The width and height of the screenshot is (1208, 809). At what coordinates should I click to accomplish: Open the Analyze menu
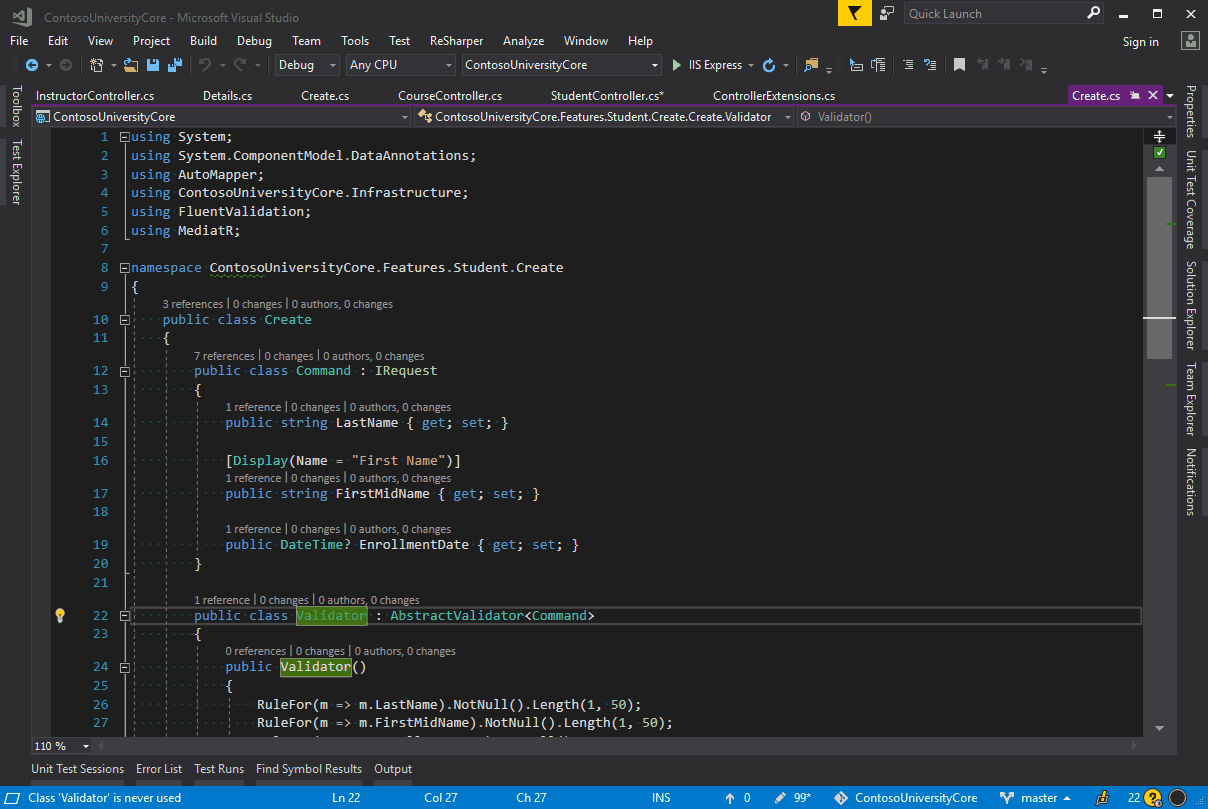(523, 41)
